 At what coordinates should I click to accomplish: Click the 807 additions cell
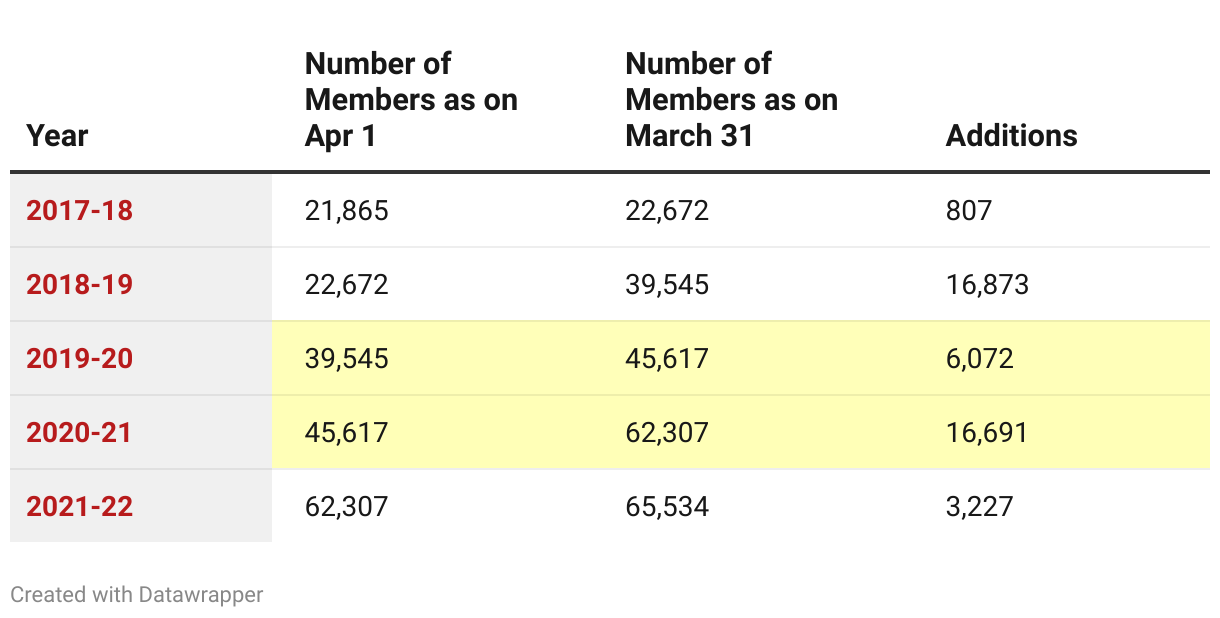click(968, 211)
